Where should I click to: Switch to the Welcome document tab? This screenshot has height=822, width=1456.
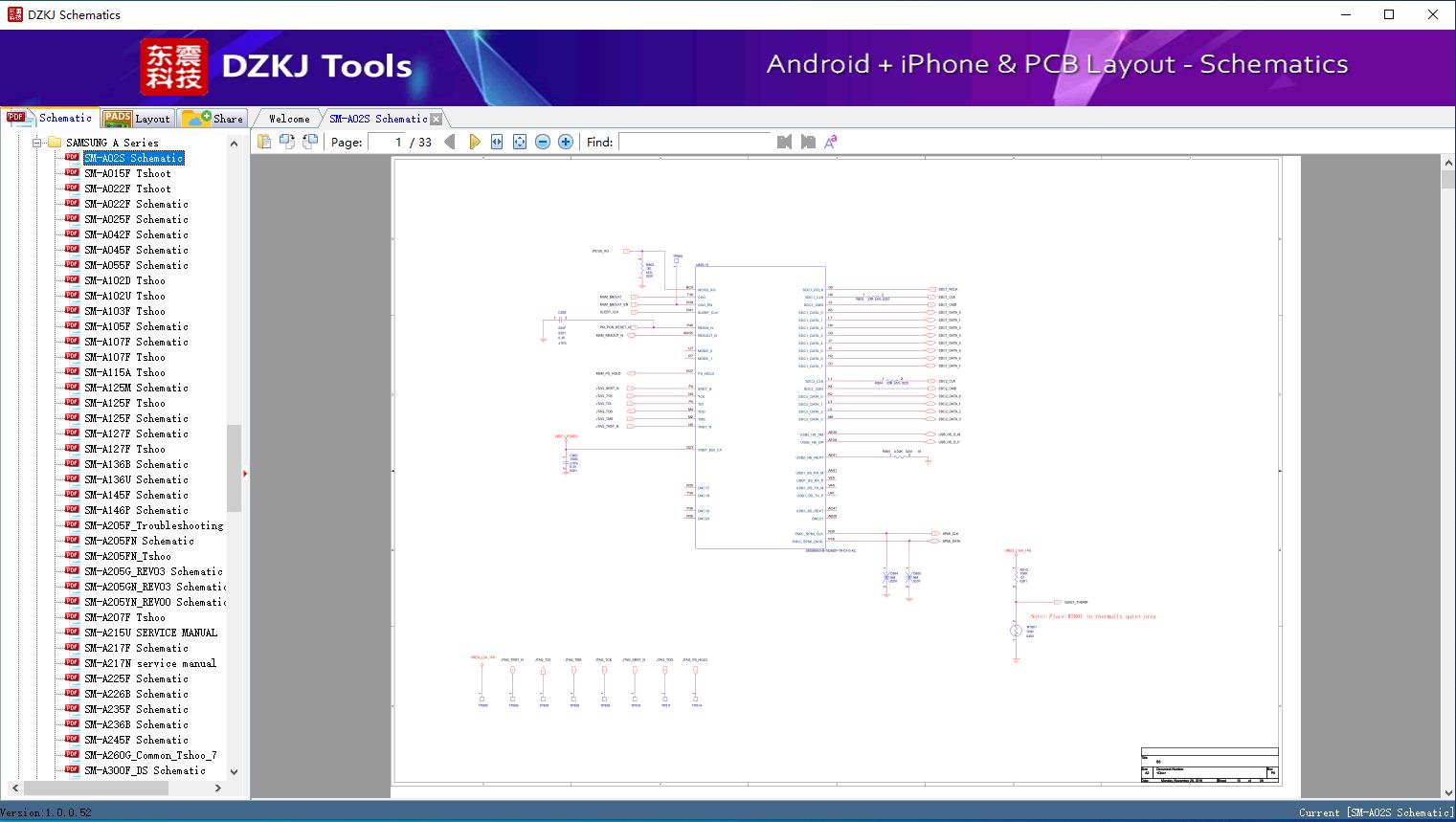[x=289, y=119]
